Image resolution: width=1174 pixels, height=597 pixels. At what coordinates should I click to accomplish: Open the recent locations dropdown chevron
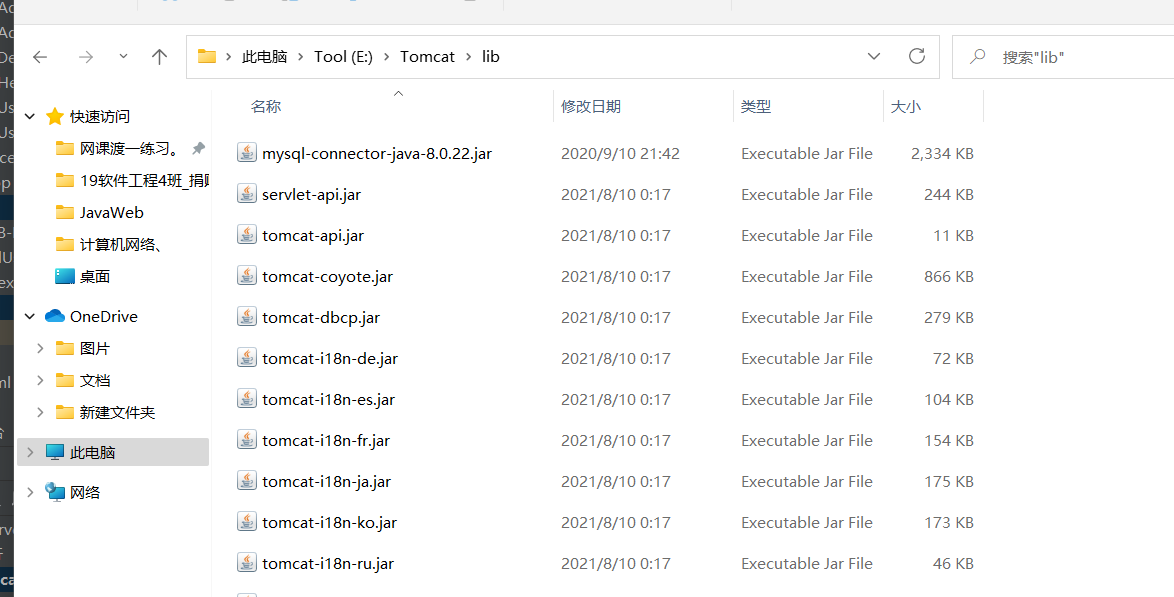click(x=122, y=57)
